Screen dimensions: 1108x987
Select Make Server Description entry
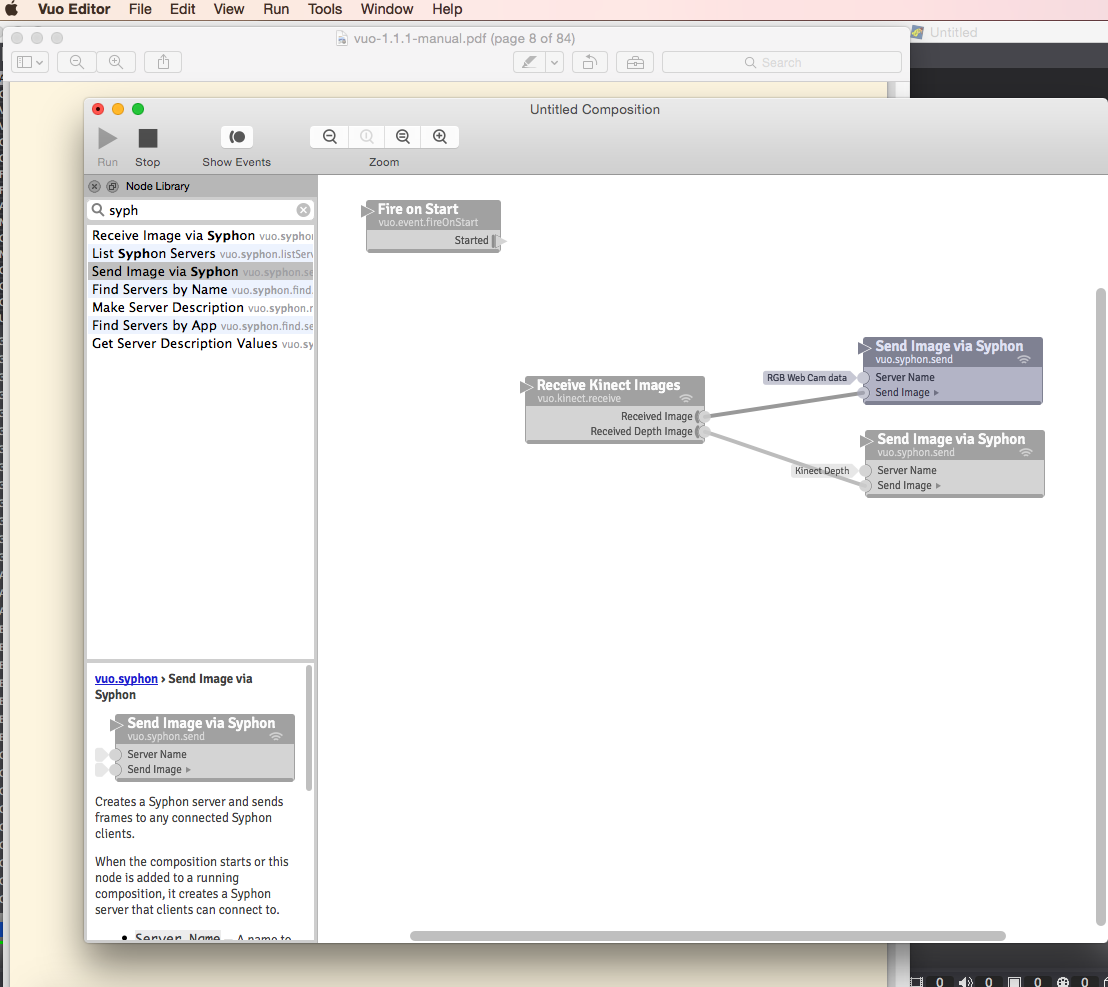(x=201, y=307)
